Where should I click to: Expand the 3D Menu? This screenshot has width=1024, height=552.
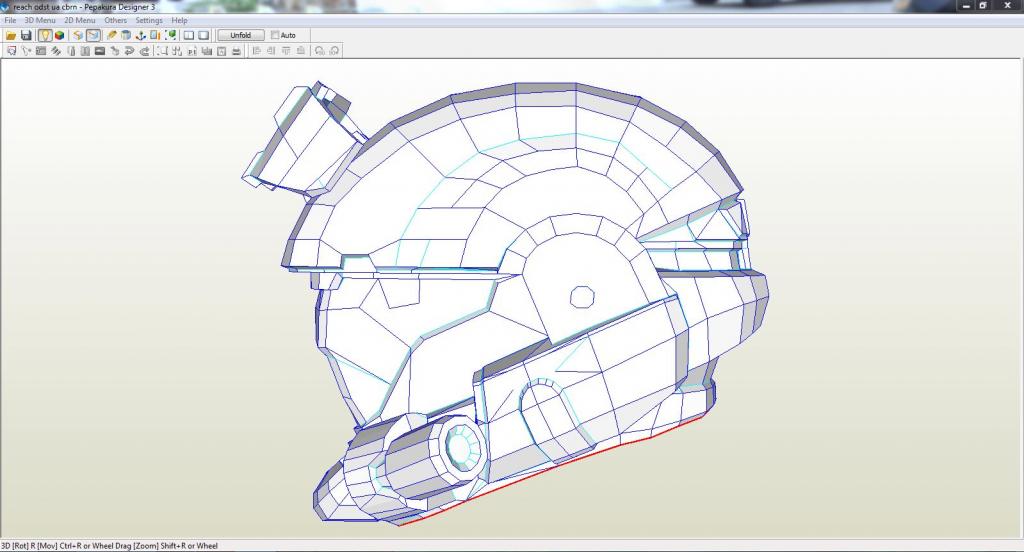coord(40,20)
